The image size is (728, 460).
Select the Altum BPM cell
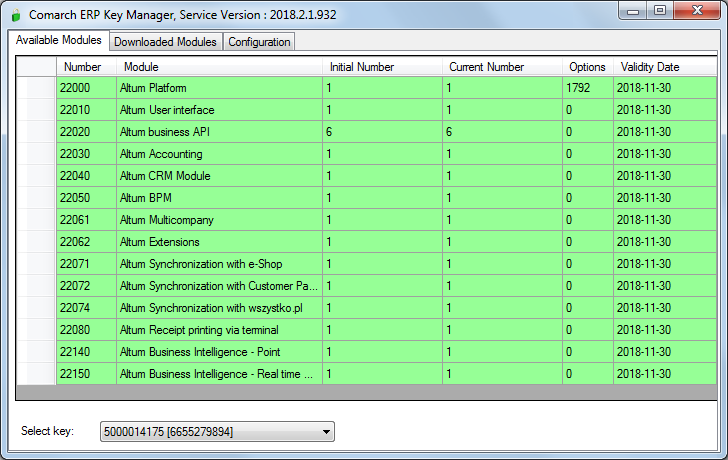click(x=219, y=198)
